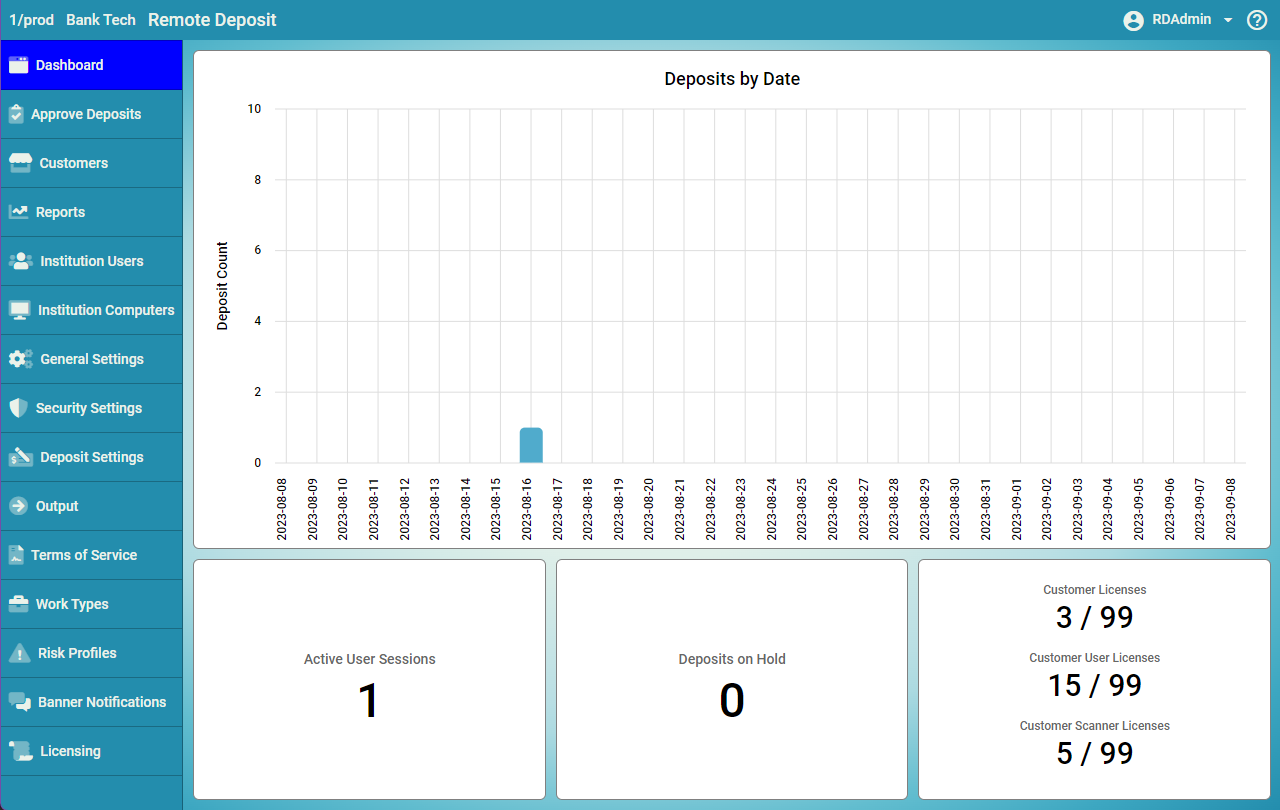Image resolution: width=1280 pixels, height=810 pixels.
Task: Navigate to Terms of Service
Action: click(x=82, y=555)
